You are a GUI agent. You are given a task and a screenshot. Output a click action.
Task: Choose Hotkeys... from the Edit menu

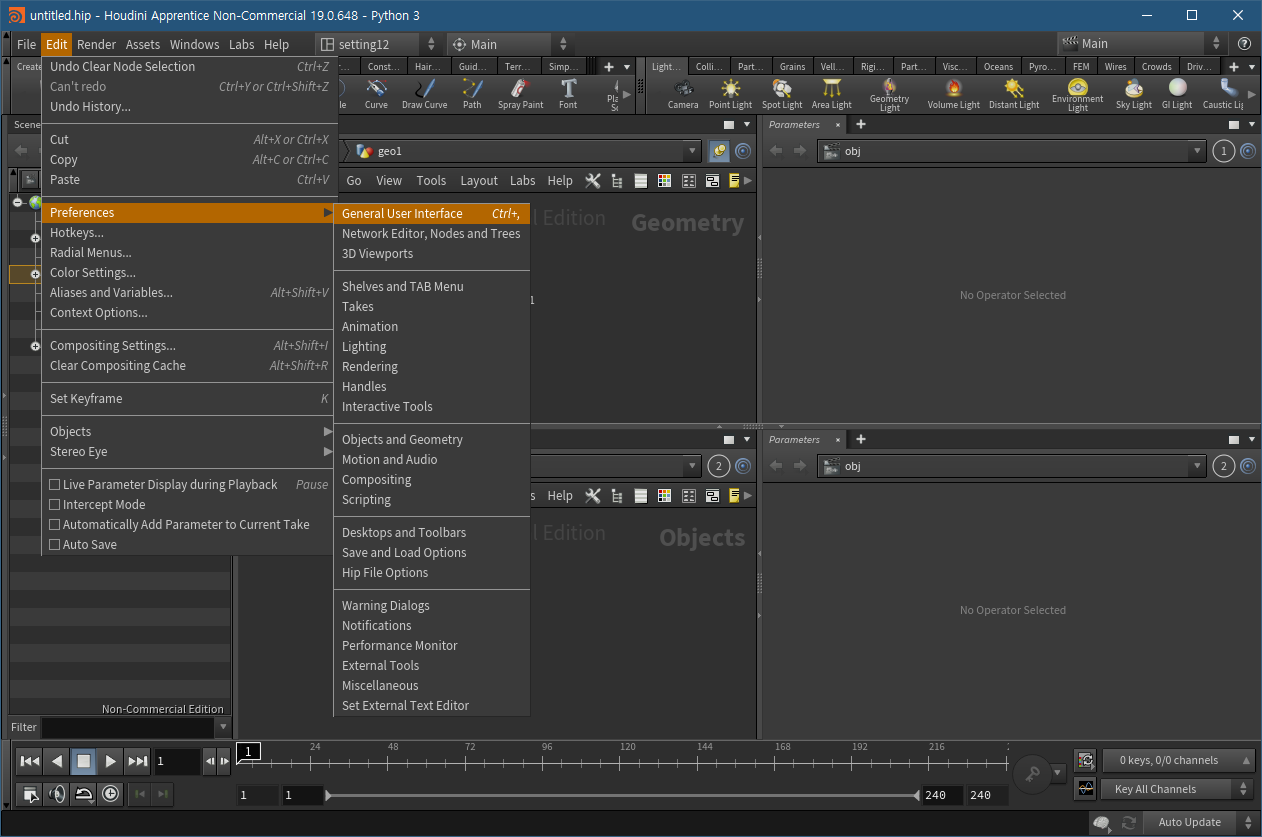point(187,233)
